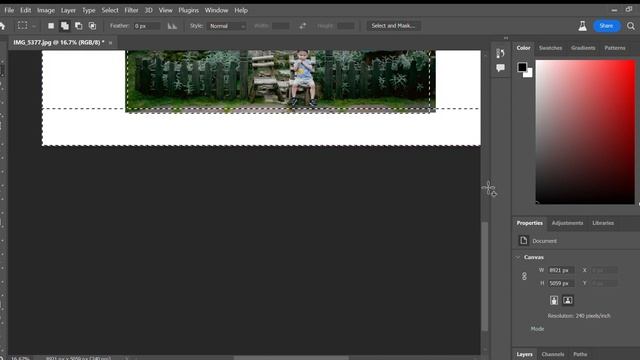Click the canvas height H field
Image resolution: width=640 pixels, height=360 pixels.
[561, 283]
